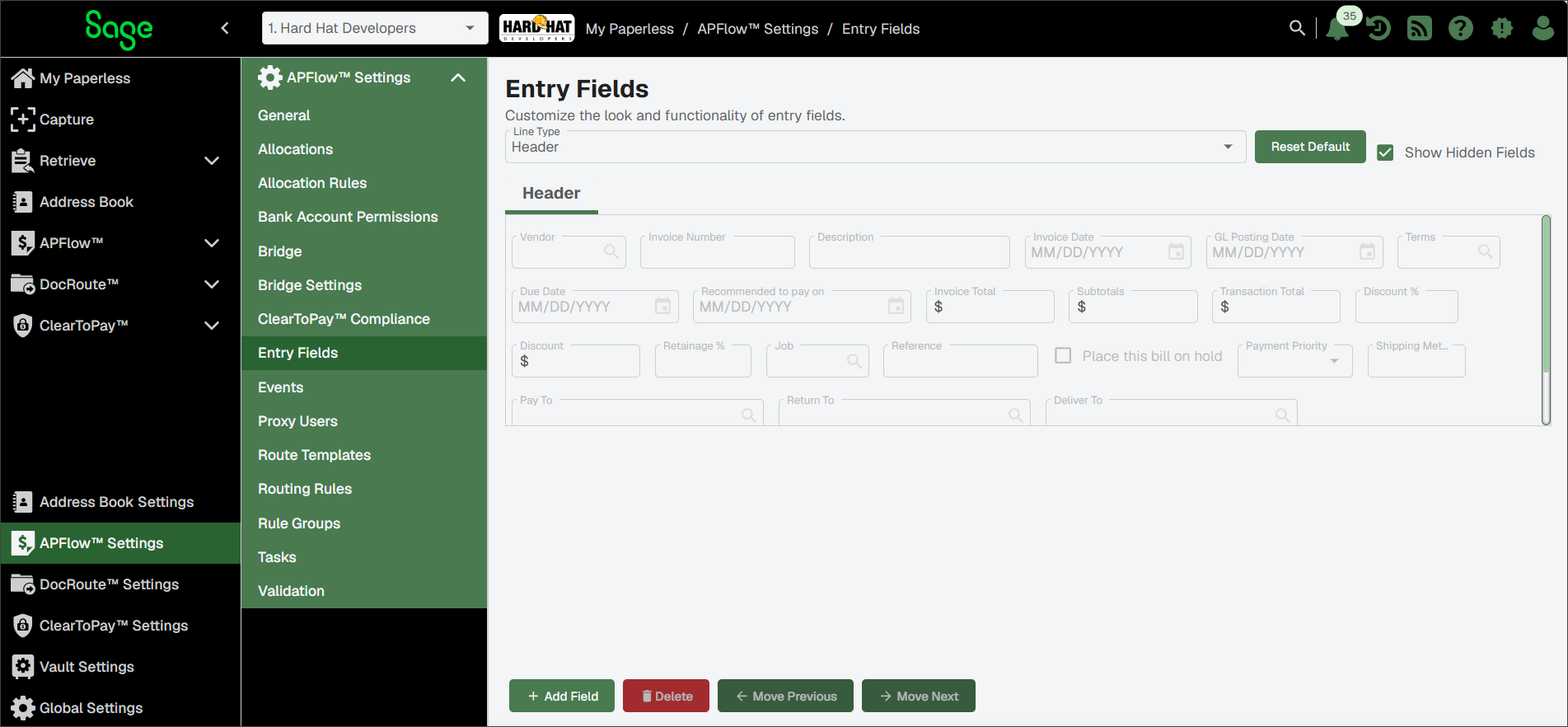Open Allocation Rules menu item
The height and width of the screenshot is (727, 1568).
pos(364,183)
